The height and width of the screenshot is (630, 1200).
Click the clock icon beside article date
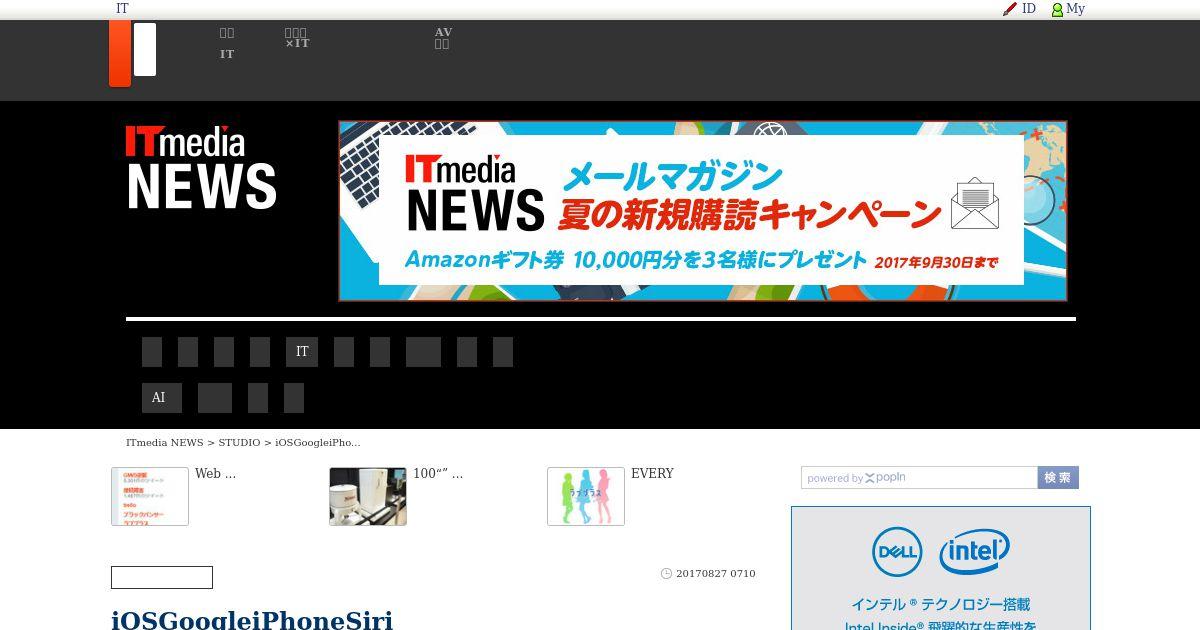coord(666,574)
